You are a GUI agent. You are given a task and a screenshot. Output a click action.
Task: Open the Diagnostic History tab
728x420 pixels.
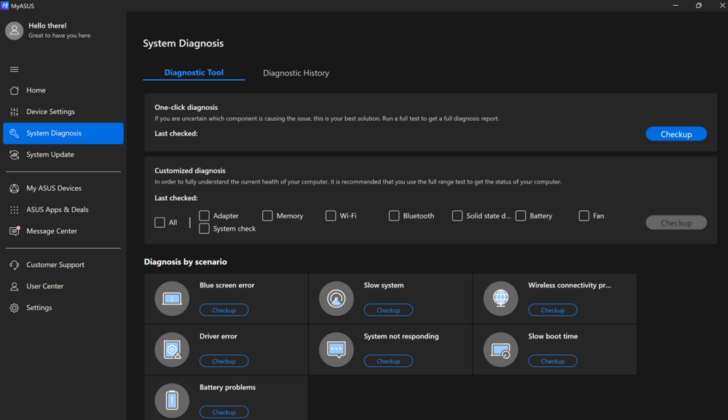(296, 73)
